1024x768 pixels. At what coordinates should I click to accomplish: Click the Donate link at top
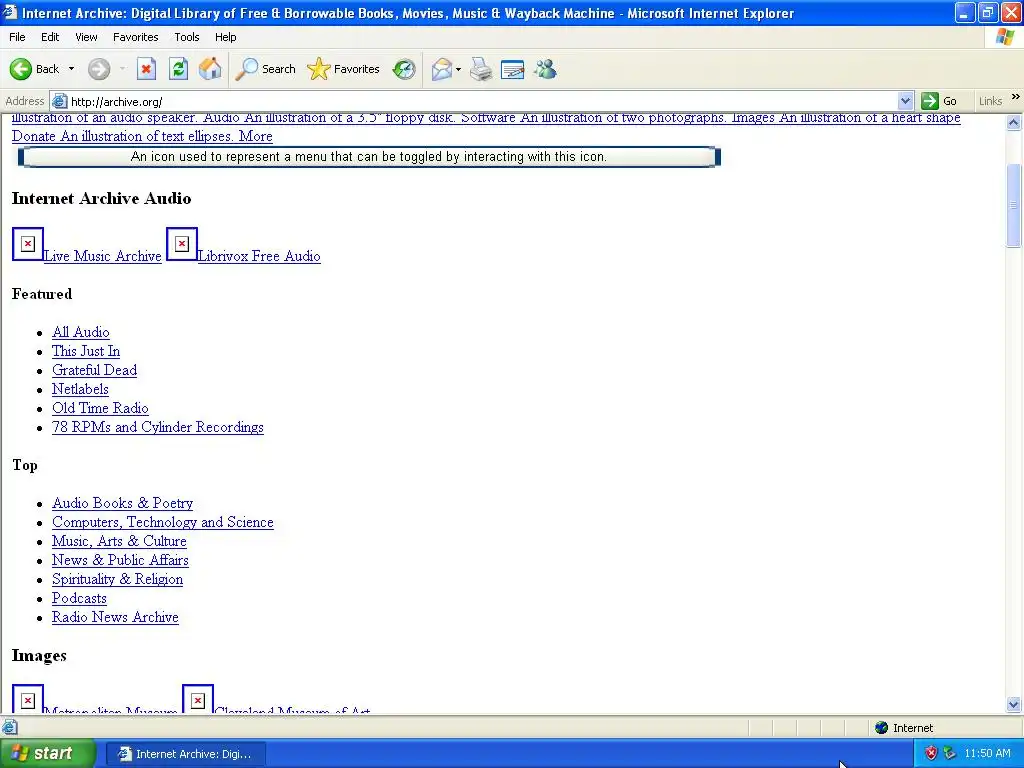pyautogui.click(x=34, y=136)
